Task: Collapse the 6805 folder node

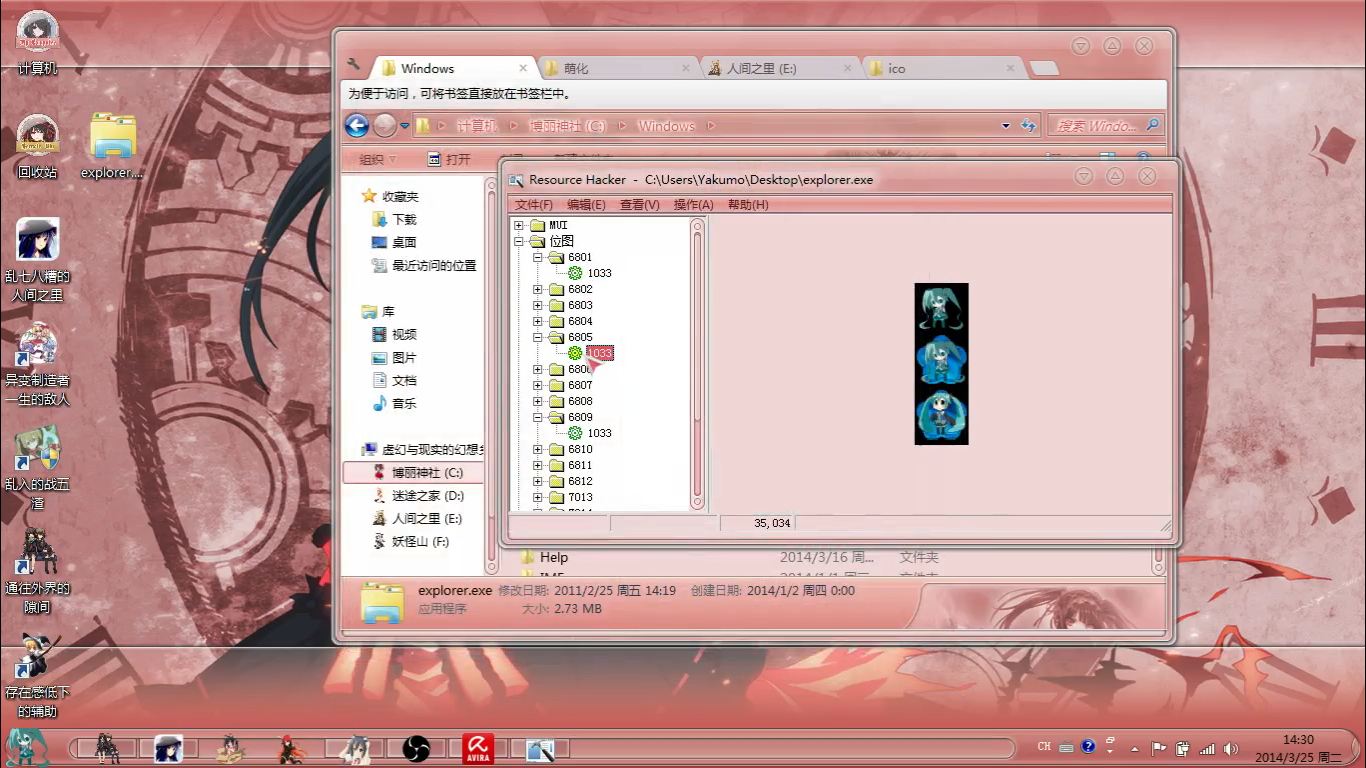Action: click(x=538, y=337)
